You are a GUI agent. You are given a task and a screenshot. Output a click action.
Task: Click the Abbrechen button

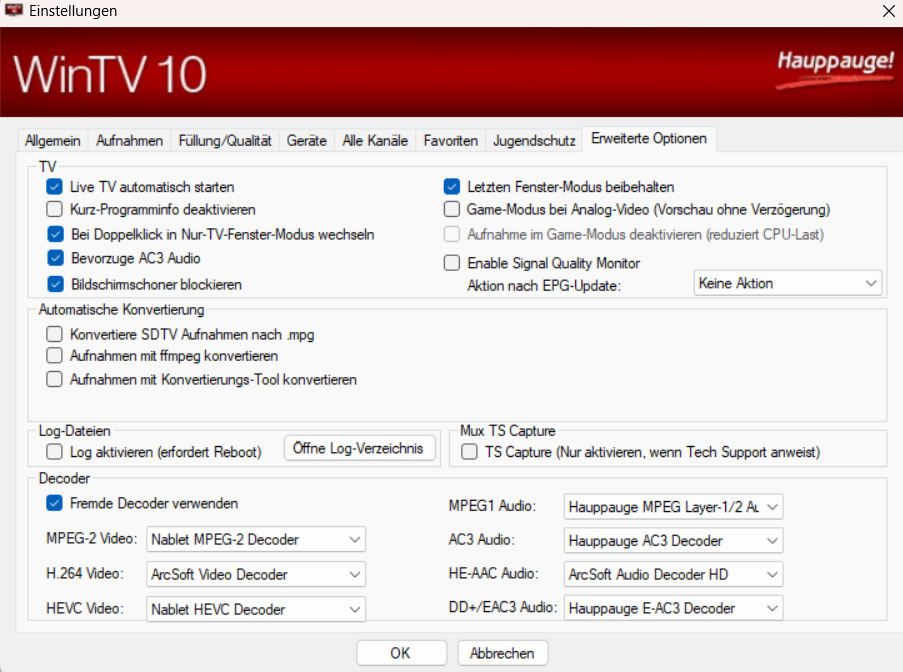click(502, 653)
